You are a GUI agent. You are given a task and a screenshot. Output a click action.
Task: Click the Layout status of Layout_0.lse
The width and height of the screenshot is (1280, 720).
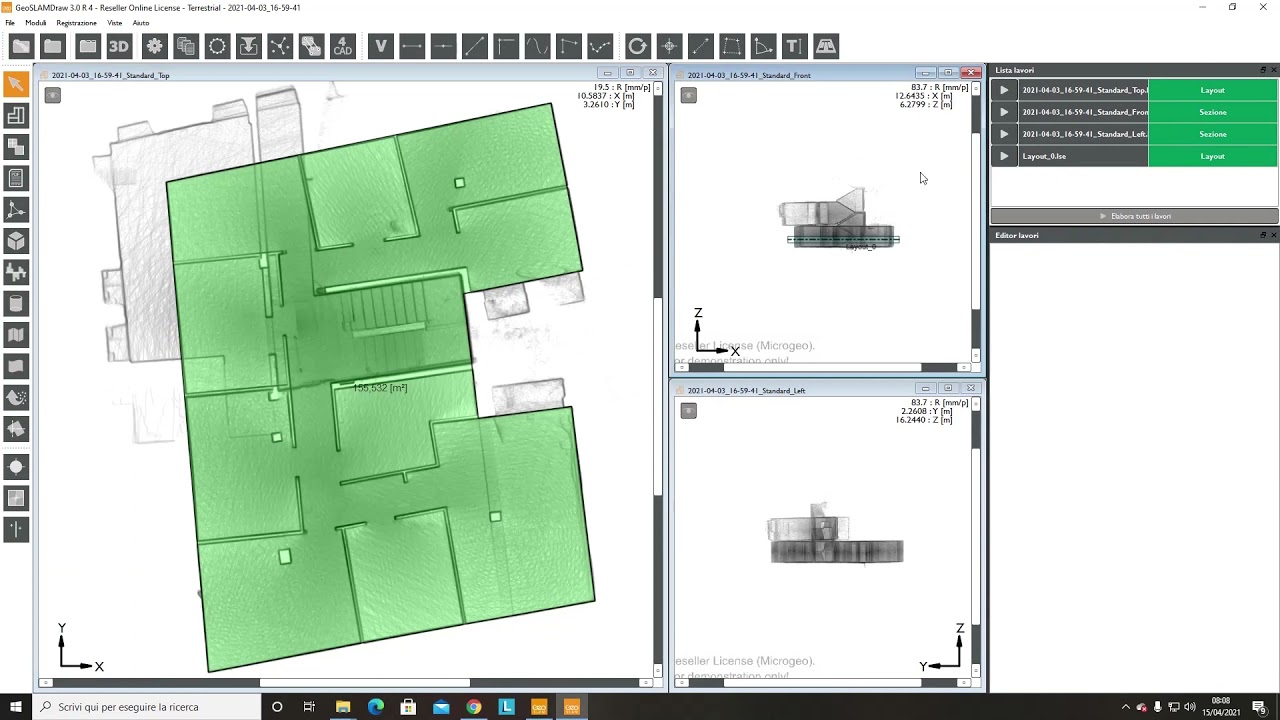click(x=1212, y=156)
